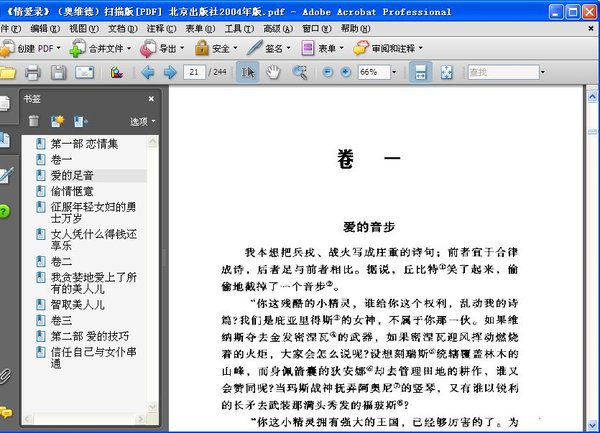Click the page number input field
The width and height of the screenshot is (600, 433).
point(195,73)
